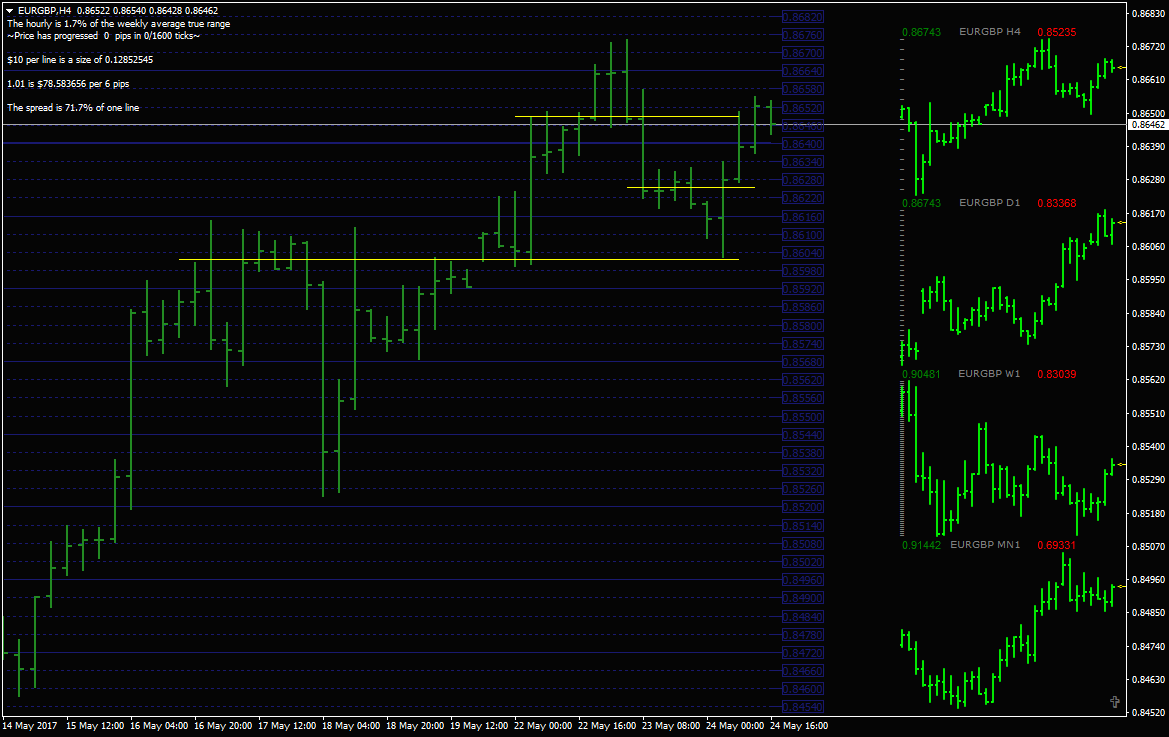Click the '24 May 16:00' time axis label

(799, 726)
